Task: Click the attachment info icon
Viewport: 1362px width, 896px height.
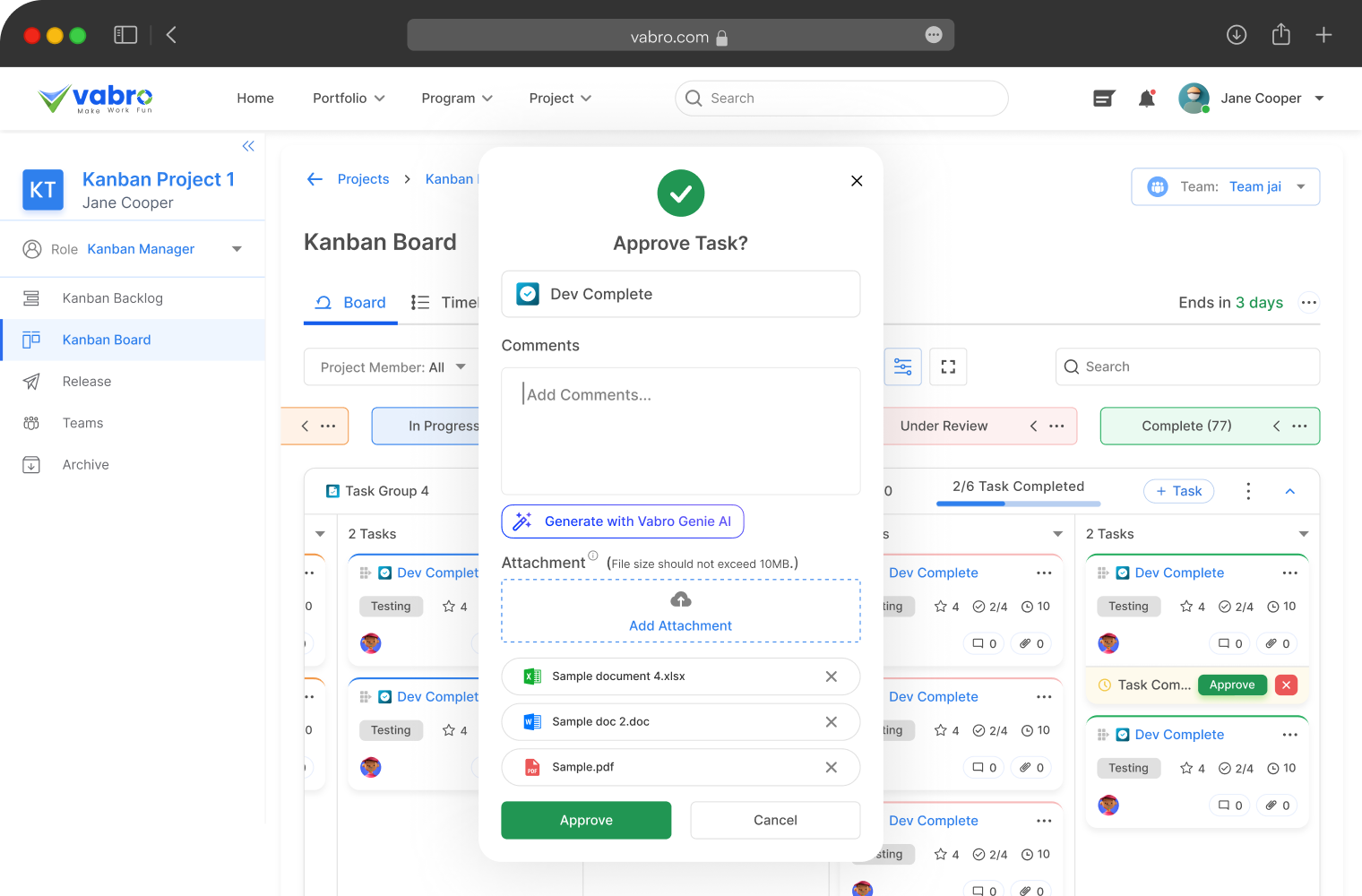Action: click(x=593, y=556)
